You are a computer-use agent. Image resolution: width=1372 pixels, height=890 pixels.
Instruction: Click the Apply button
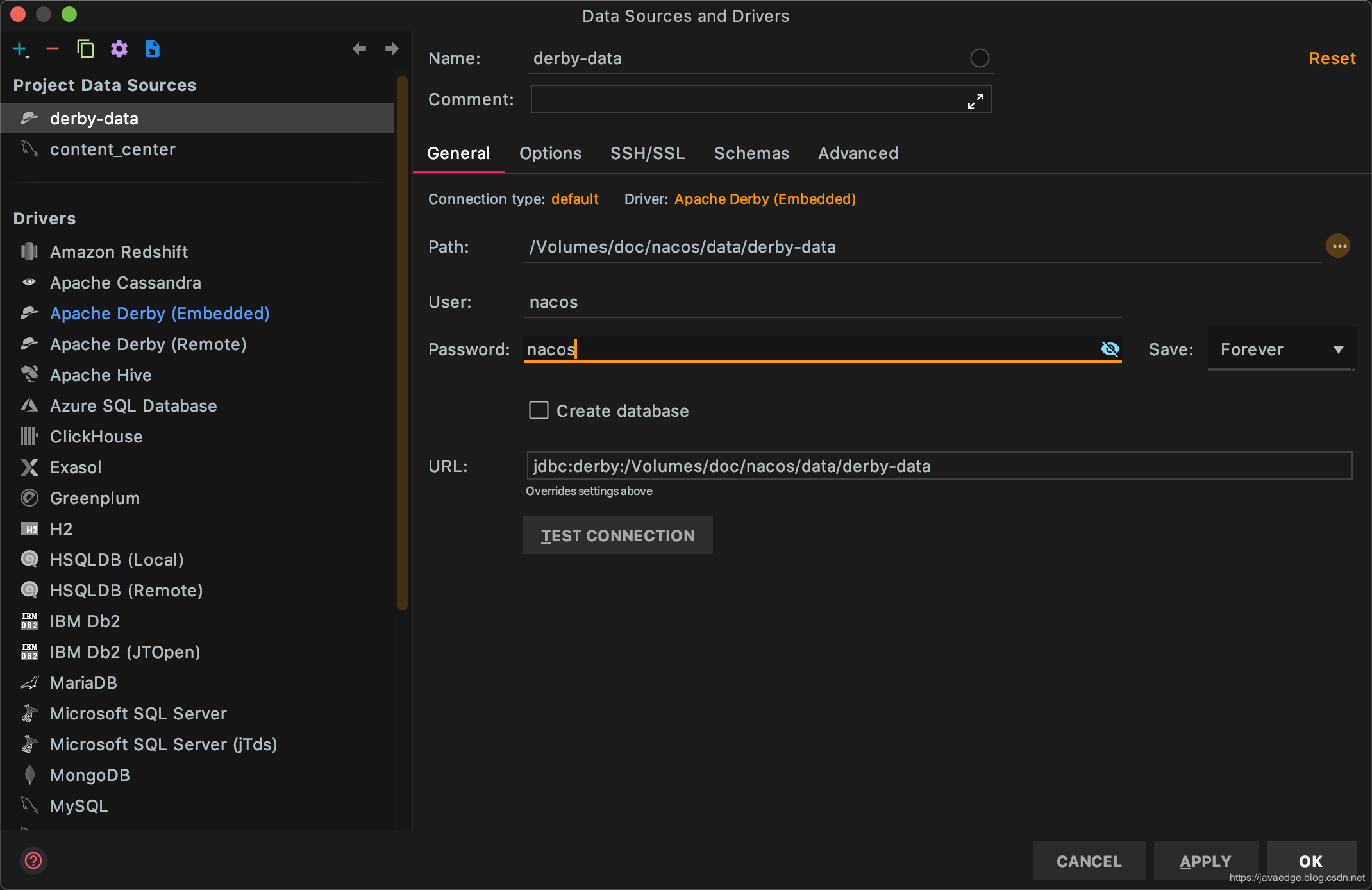1205,861
